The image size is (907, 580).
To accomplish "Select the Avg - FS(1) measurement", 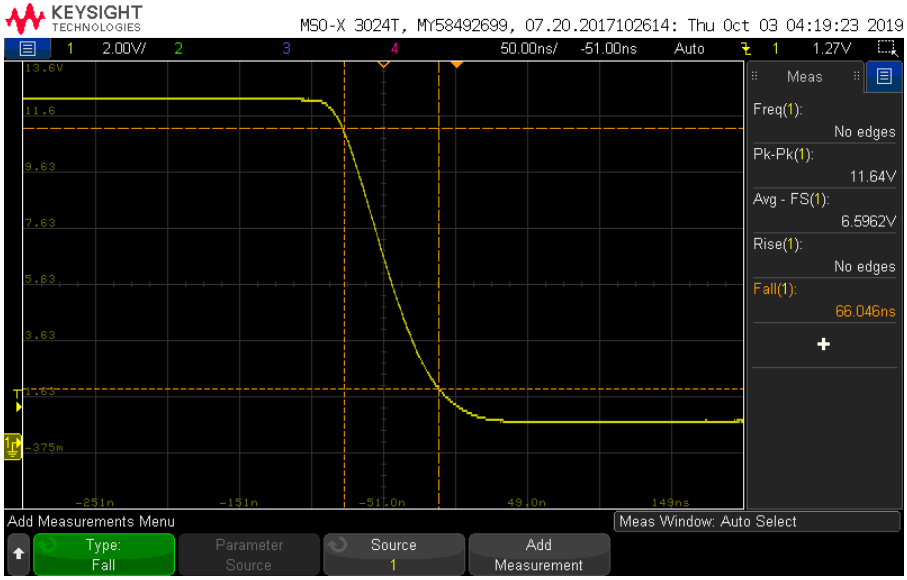I will (824, 210).
